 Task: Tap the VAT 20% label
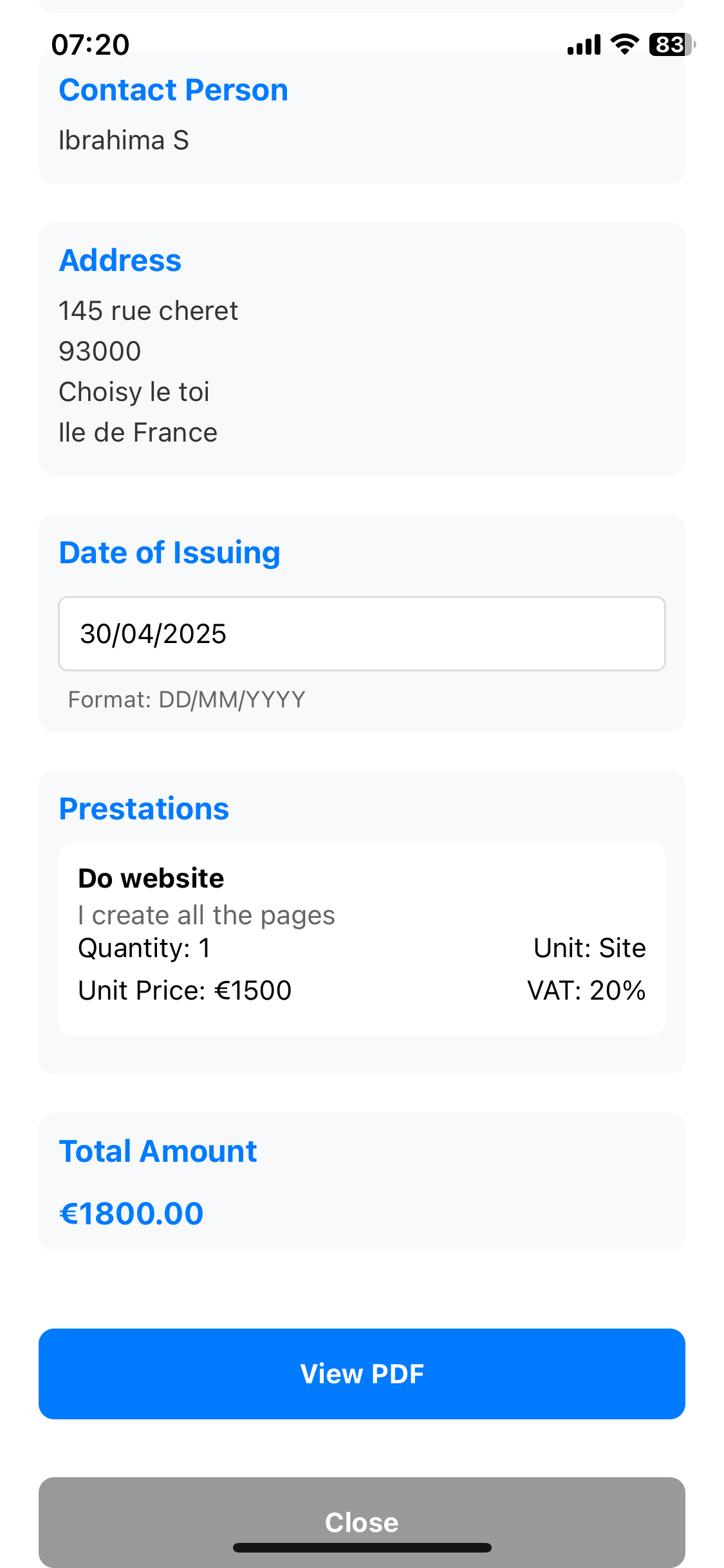point(586,991)
